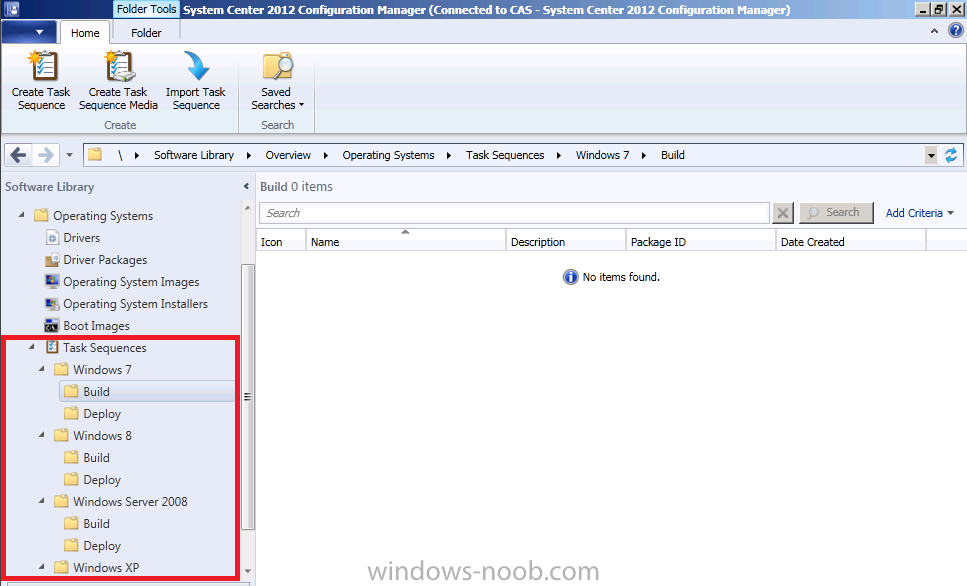Select Drivers in the tree
This screenshot has height=586, width=967.
[81, 237]
